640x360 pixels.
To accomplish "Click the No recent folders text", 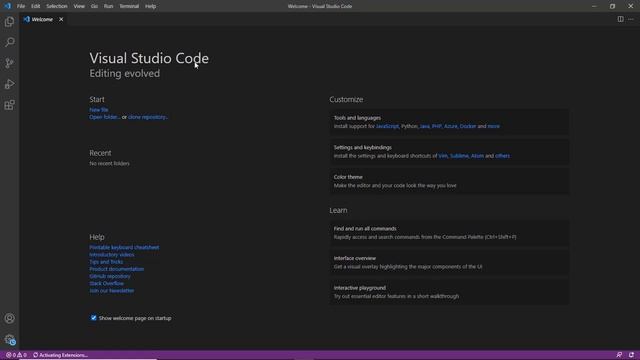I will [x=109, y=163].
